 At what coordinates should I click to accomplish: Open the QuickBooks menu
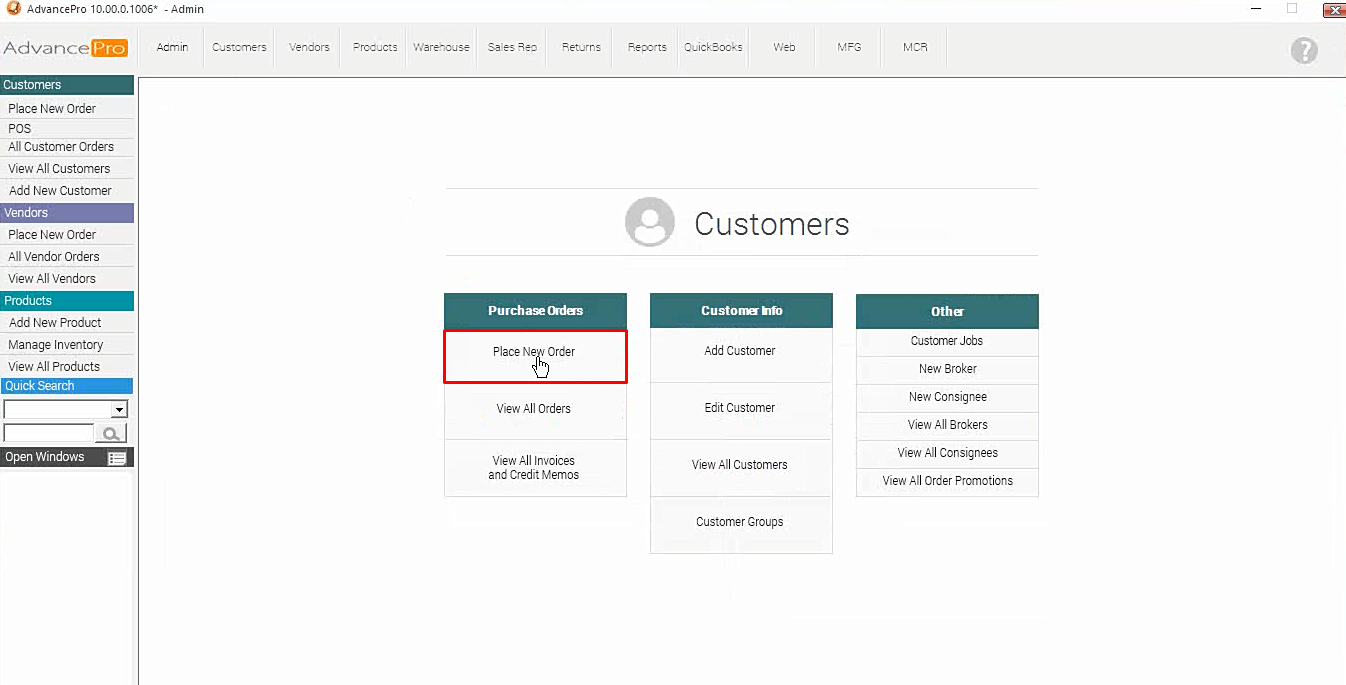pyautogui.click(x=713, y=47)
